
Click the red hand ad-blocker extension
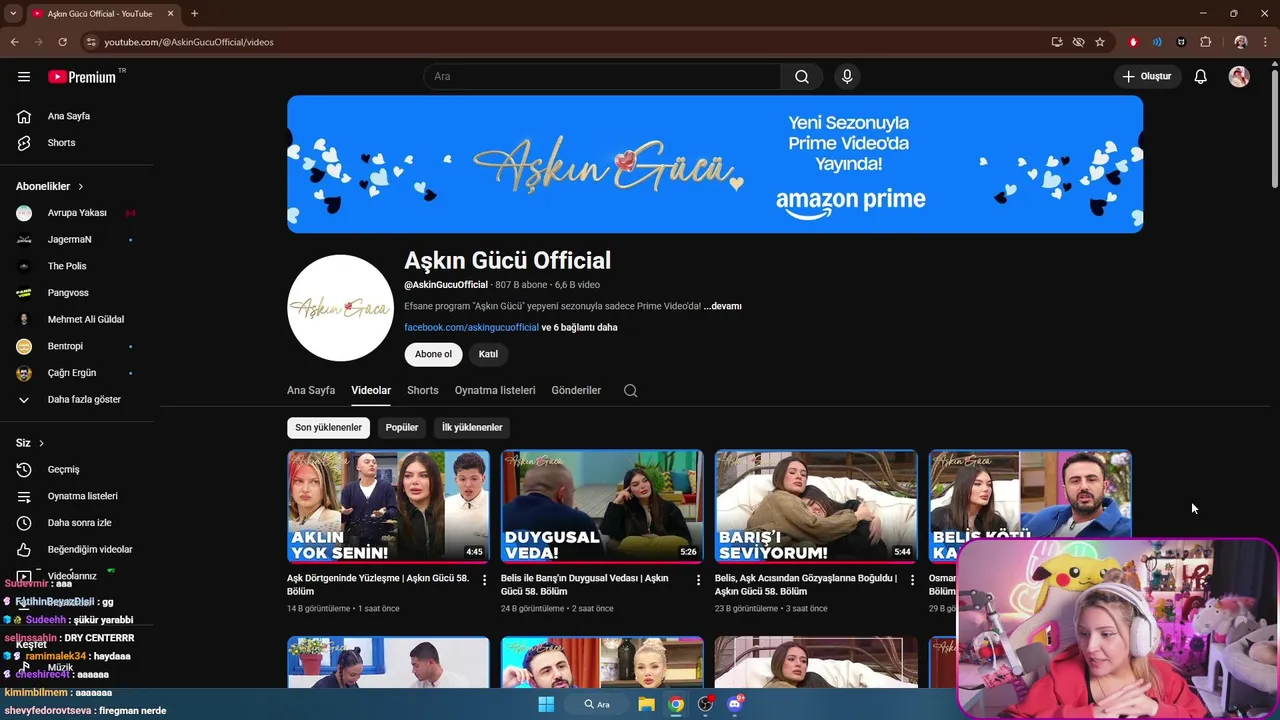[x=1133, y=42]
